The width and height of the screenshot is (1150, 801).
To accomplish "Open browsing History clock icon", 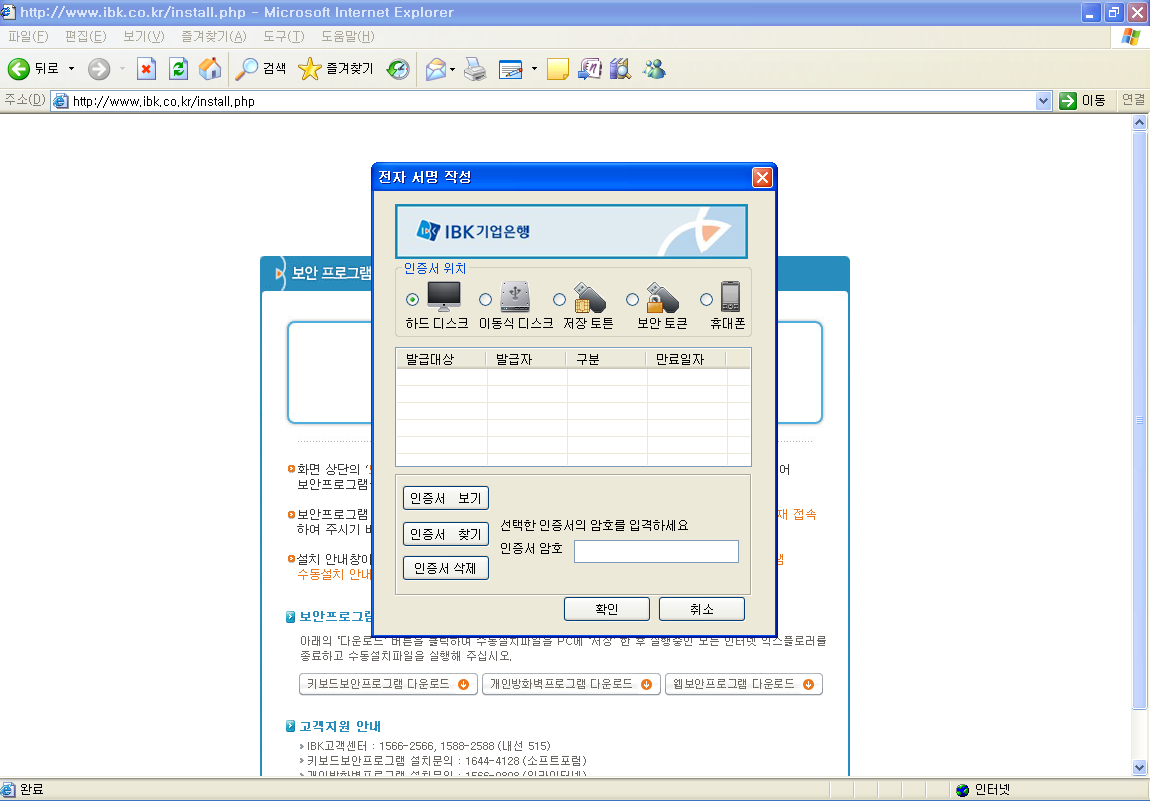I will (398, 69).
